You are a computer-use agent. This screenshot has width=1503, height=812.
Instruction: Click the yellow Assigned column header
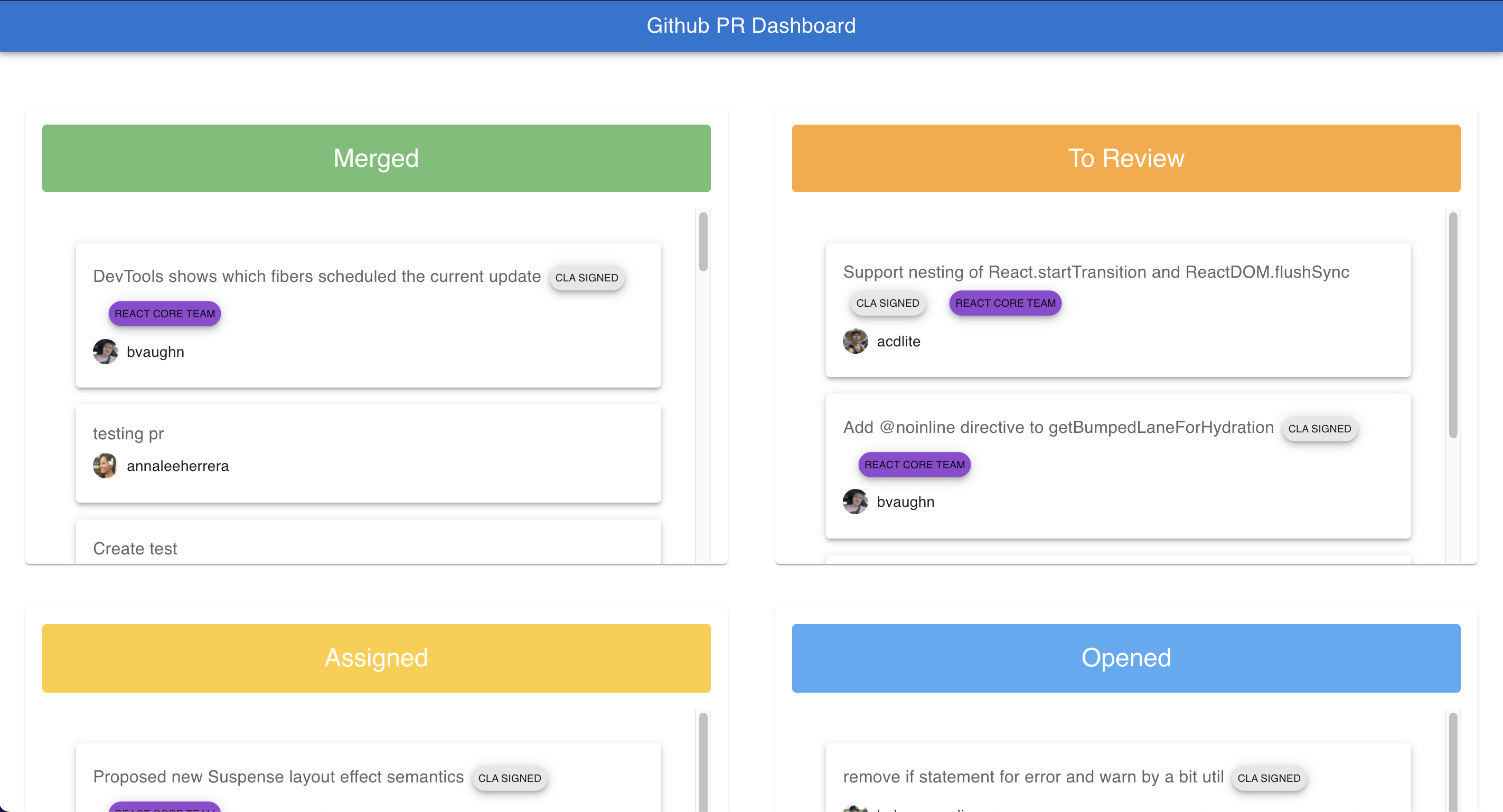coord(377,658)
